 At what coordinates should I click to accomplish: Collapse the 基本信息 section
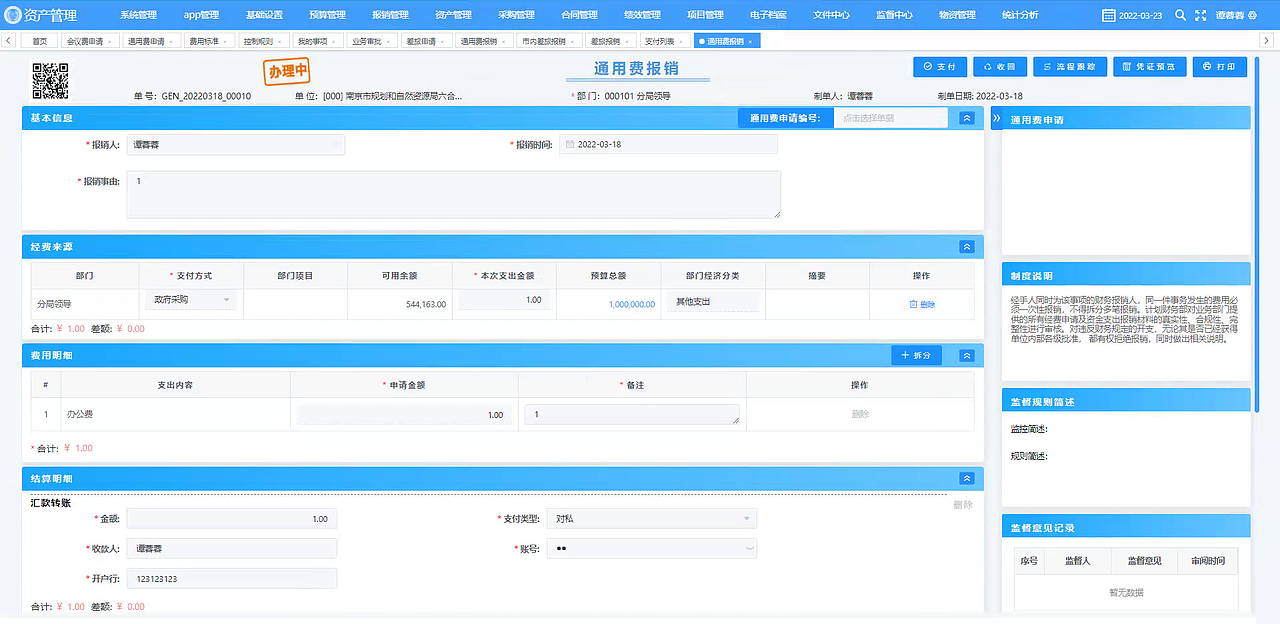(x=967, y=118)
